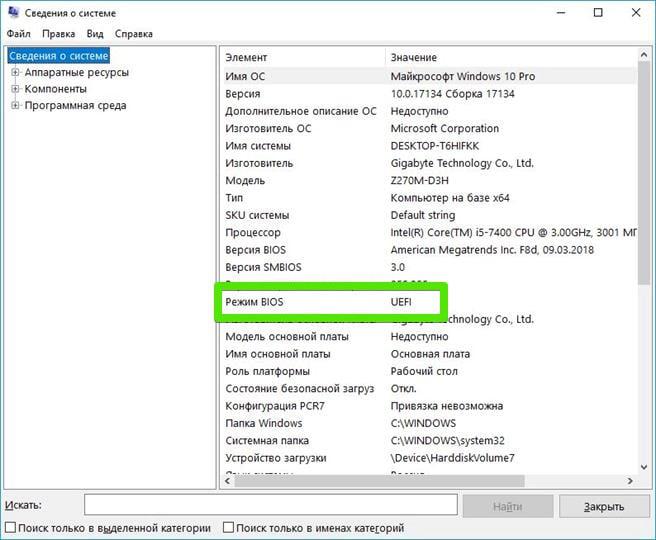Click the Привязка невозможна value

click(x=446, y=406)
